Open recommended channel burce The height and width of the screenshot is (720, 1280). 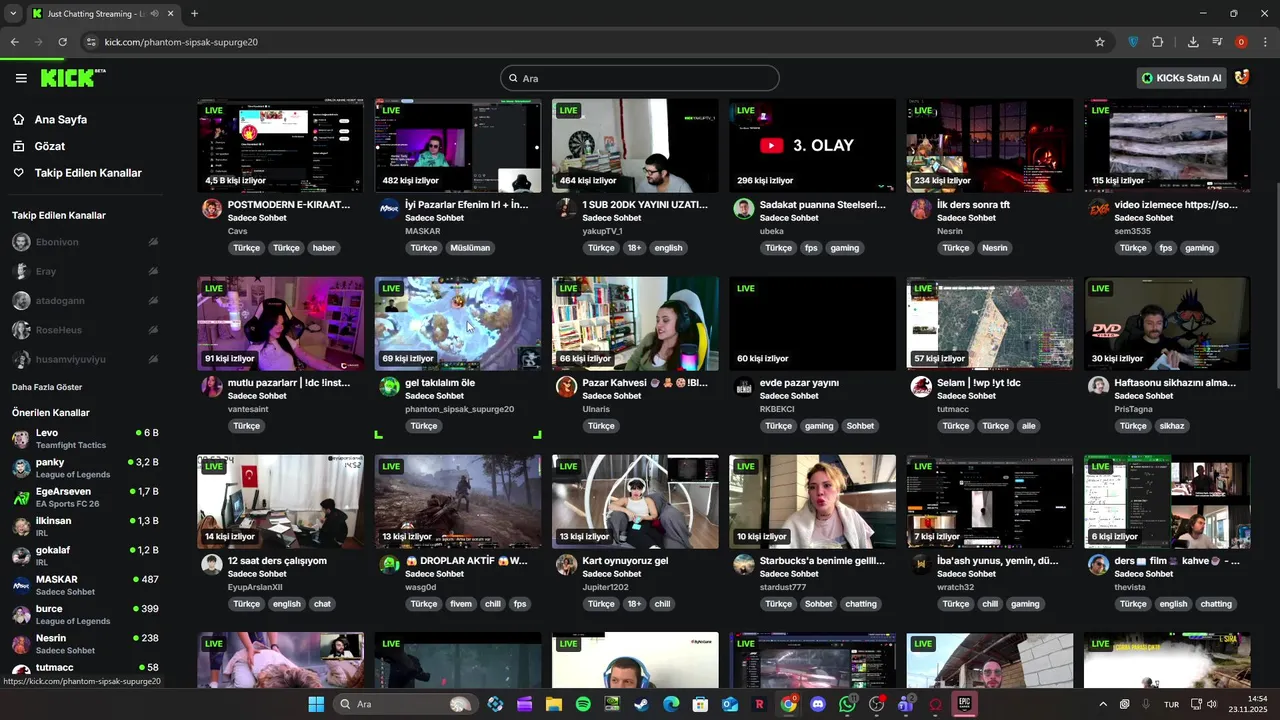85,614
